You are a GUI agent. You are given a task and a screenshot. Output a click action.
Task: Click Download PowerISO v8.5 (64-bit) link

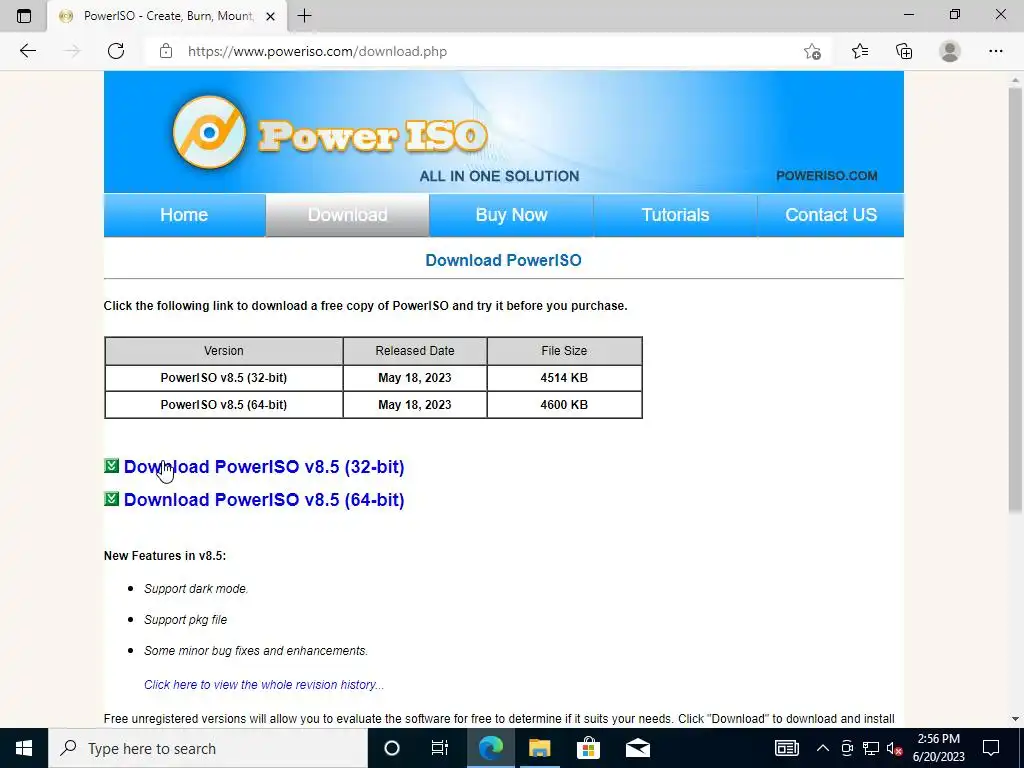click(264, 500)
